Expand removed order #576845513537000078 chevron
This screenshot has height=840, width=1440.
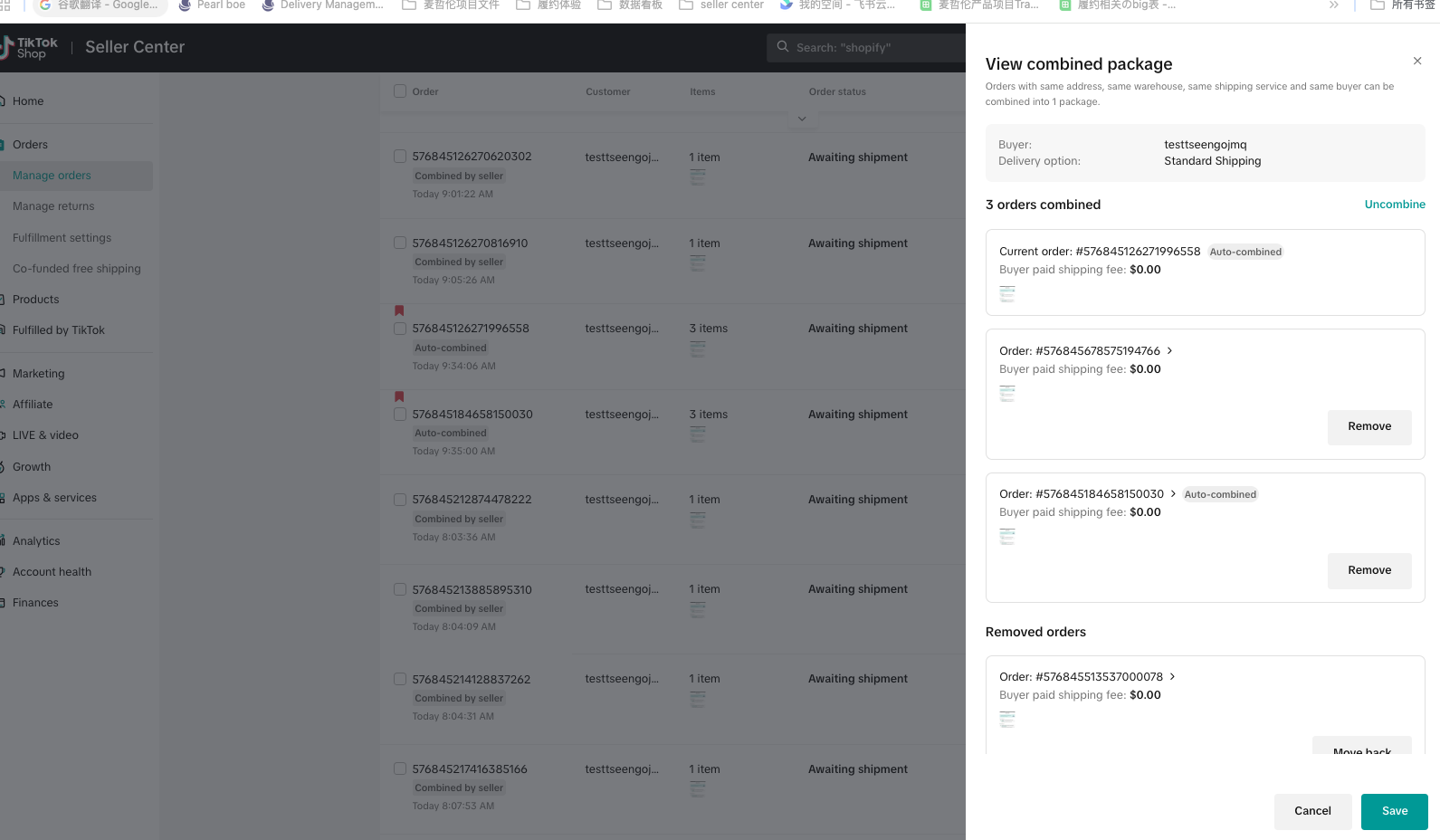pyautogui.click(x=1172, y=677)
